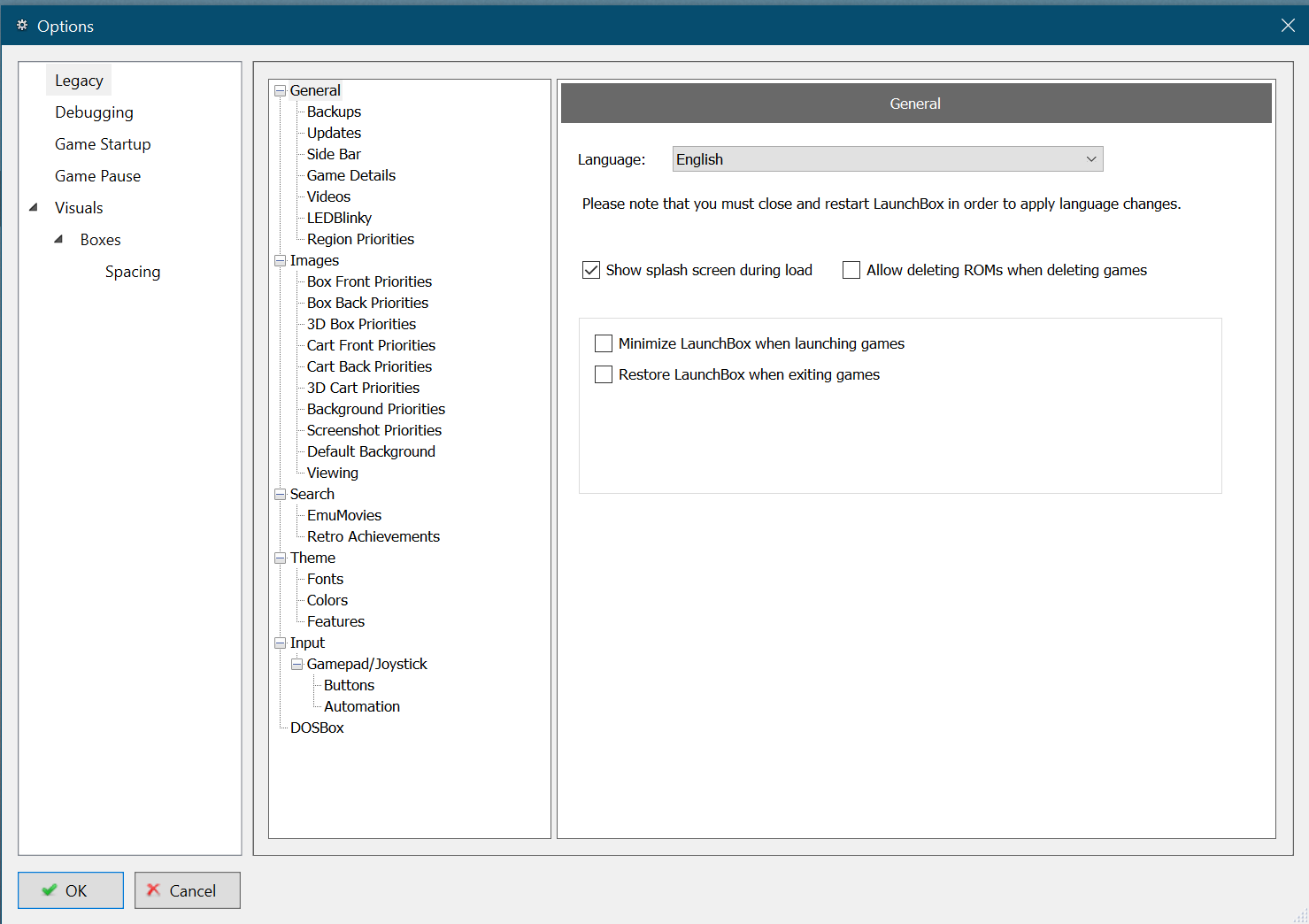Collapse the Input tree node

[x=281, y=643]
